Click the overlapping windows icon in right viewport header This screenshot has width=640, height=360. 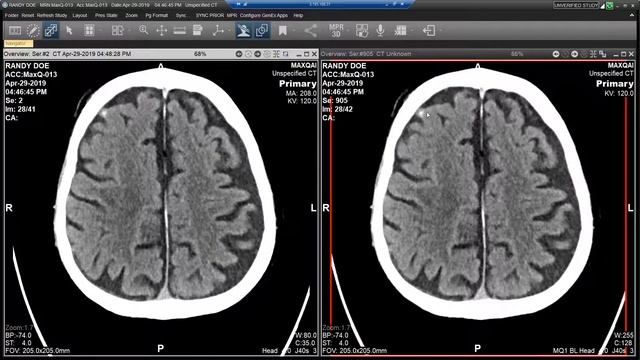click(x=603, y=54)
